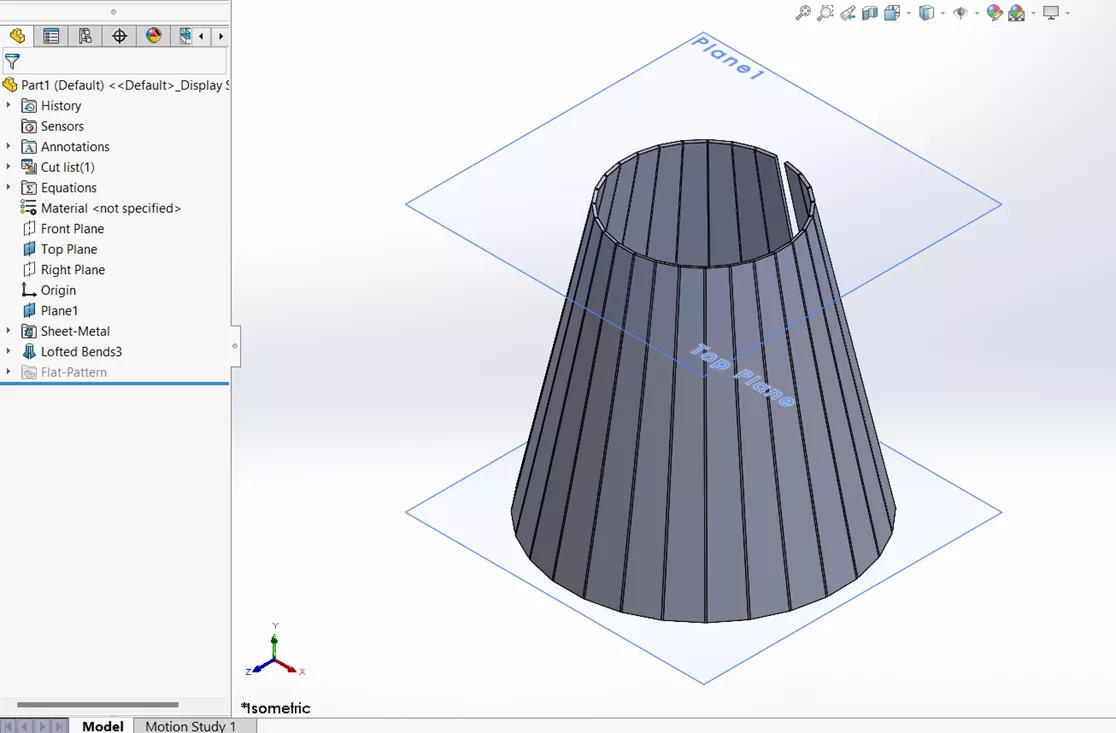Click the Display Style cube icon
Screen dimensions: 1116x733
pyautogui.click(x=926, y=13)
